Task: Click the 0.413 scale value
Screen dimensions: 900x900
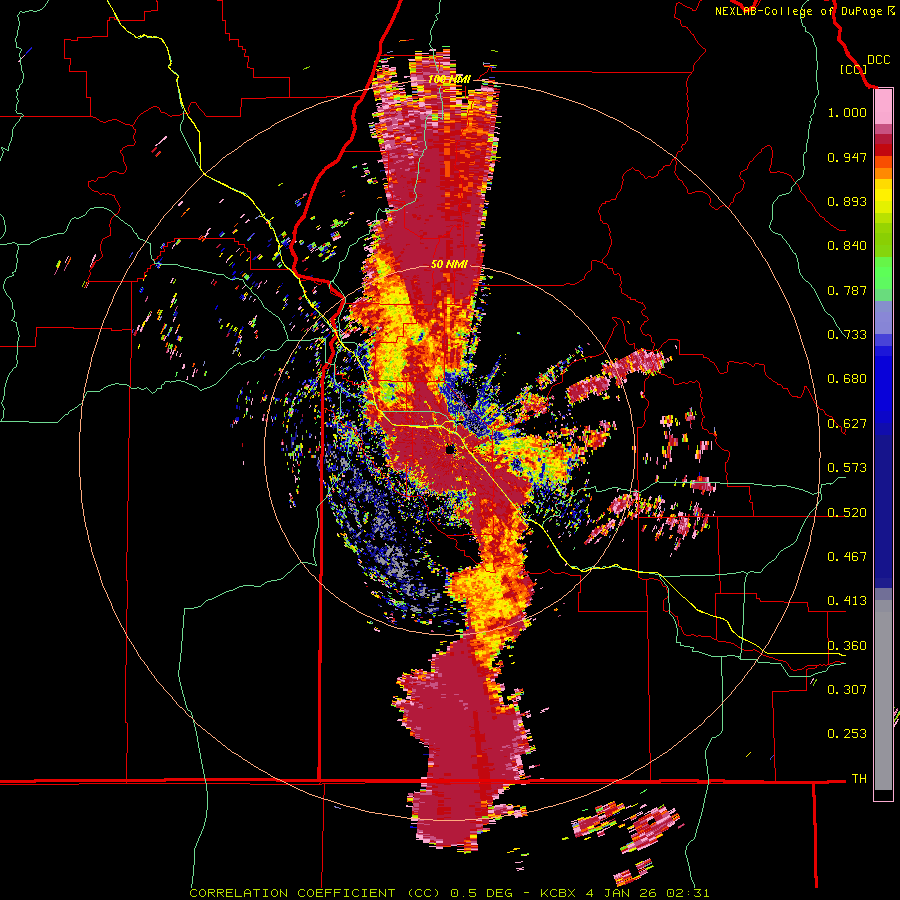Action: tap(847, 601)
